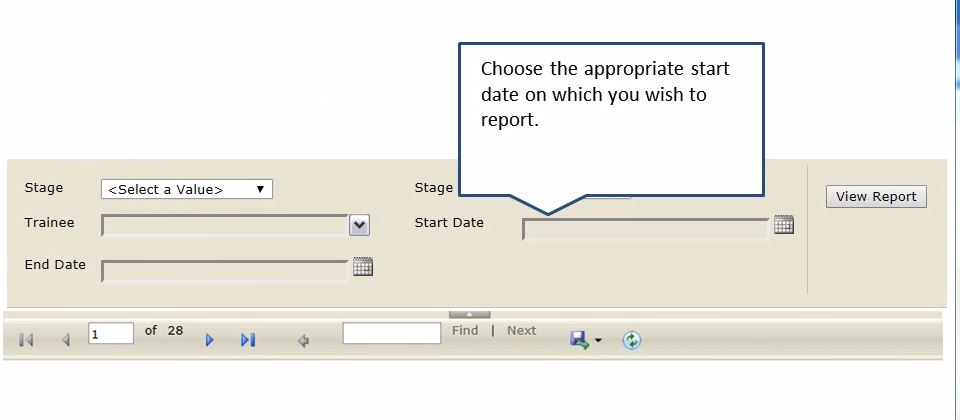Collapse the parameters panel with the arrow tab
Image resolution: width=960 pixels, height=420 pixels.
[x=470, y=315]
